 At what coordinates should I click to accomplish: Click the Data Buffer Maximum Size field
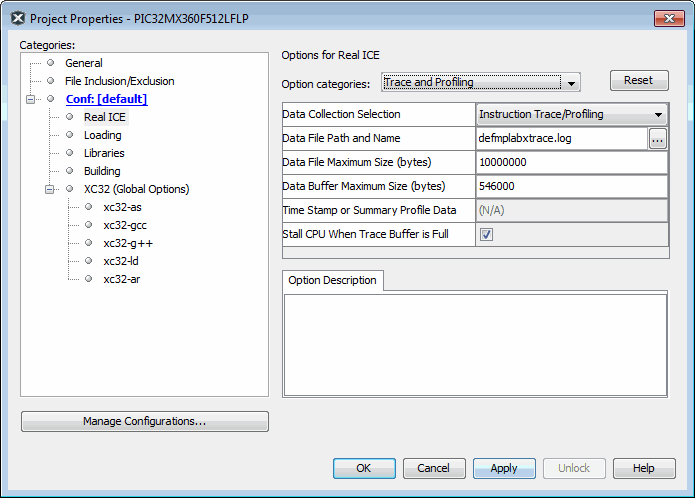571,186
